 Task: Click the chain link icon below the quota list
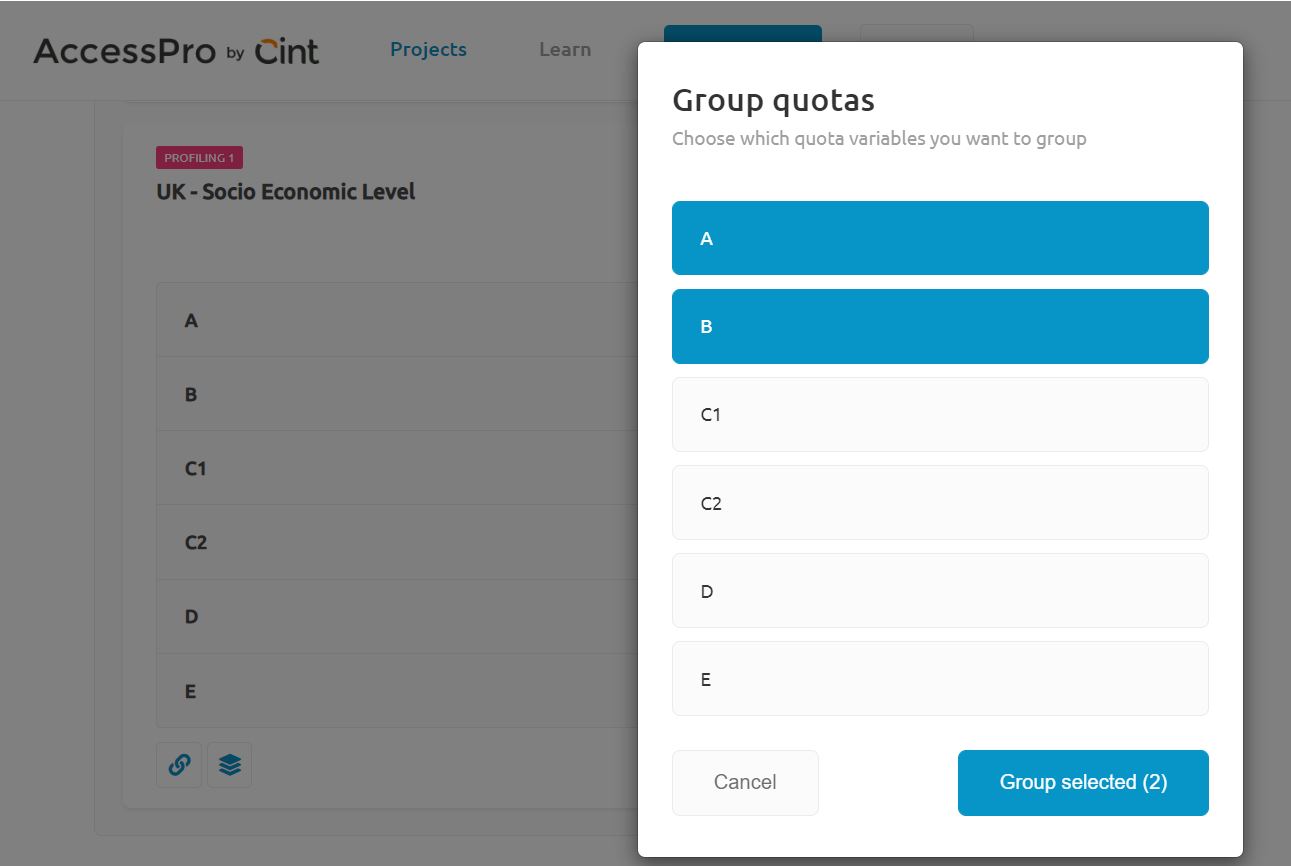[179, 765]
